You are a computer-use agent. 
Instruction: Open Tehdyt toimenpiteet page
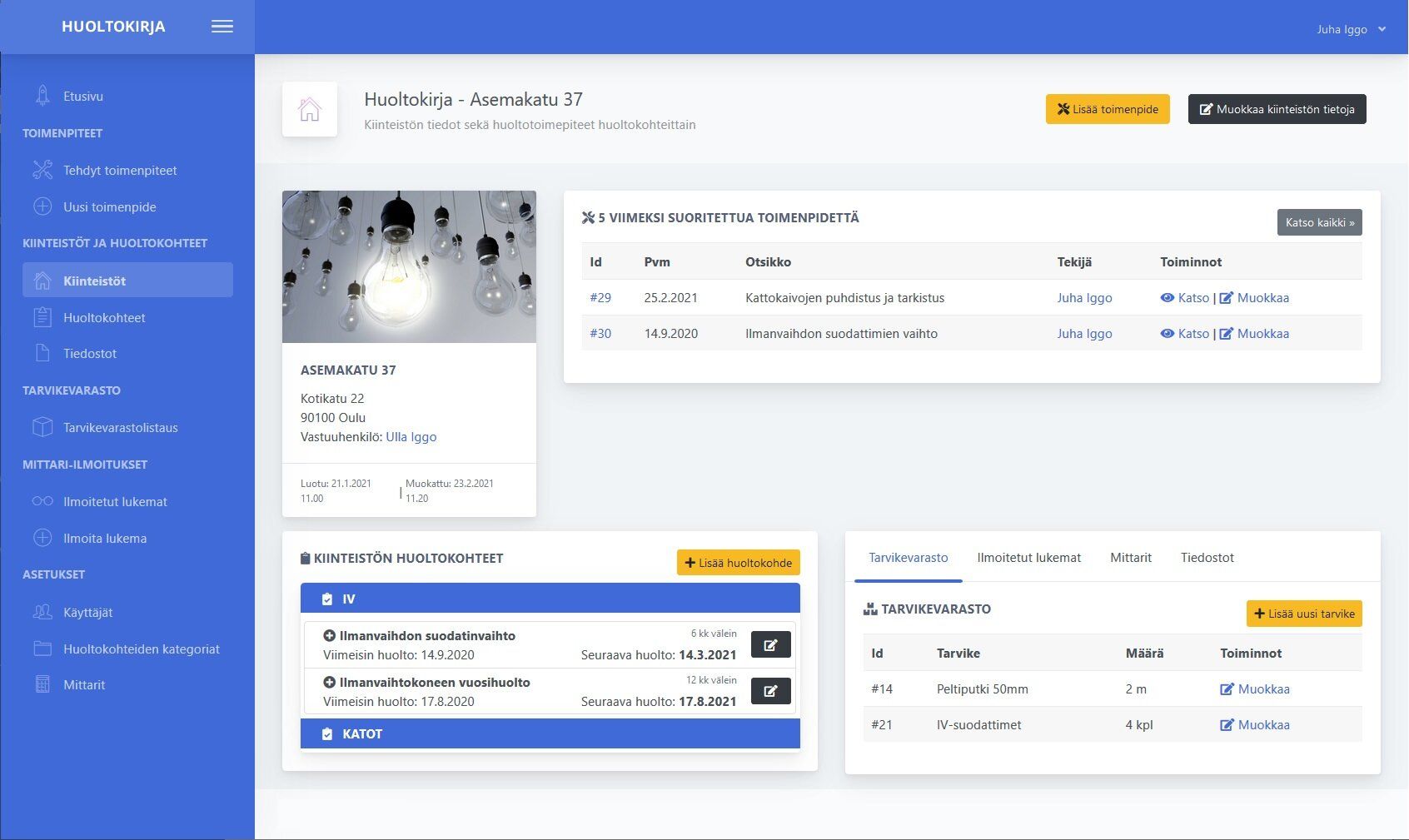120,171
